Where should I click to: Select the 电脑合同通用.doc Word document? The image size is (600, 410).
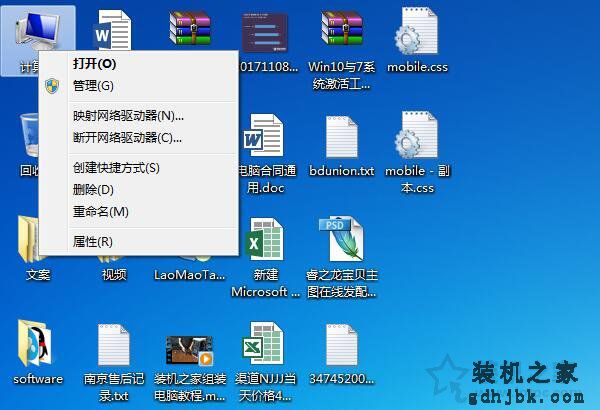point(265,153)
